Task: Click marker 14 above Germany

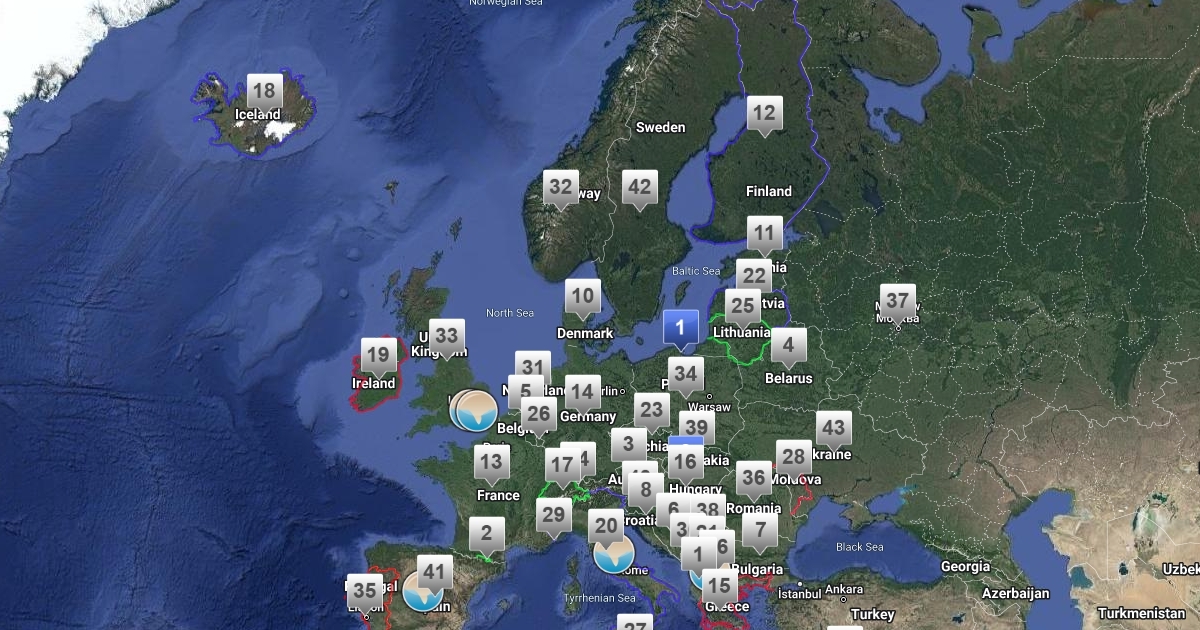Action: (582, 392)
